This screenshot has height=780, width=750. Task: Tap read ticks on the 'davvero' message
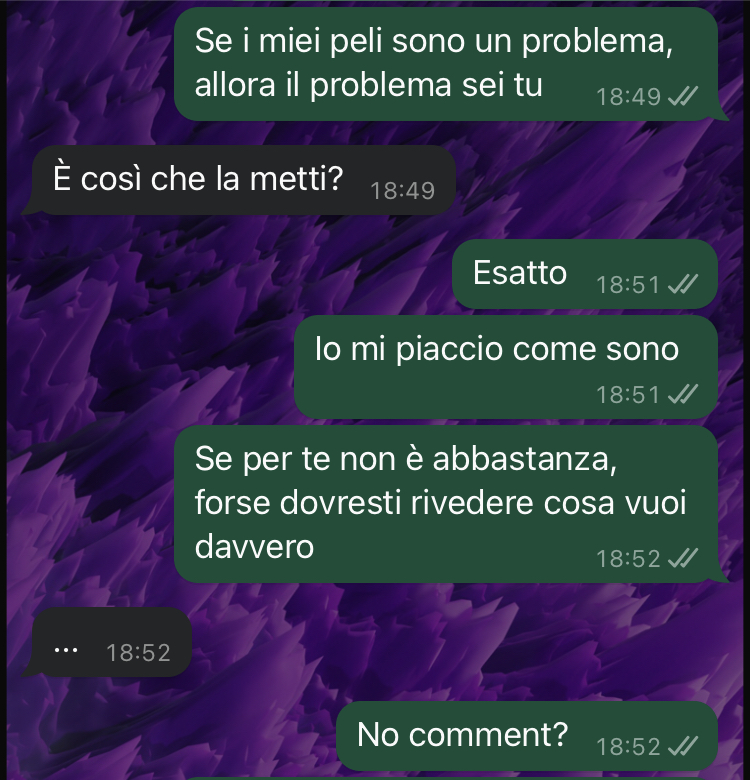click(683, 558)
